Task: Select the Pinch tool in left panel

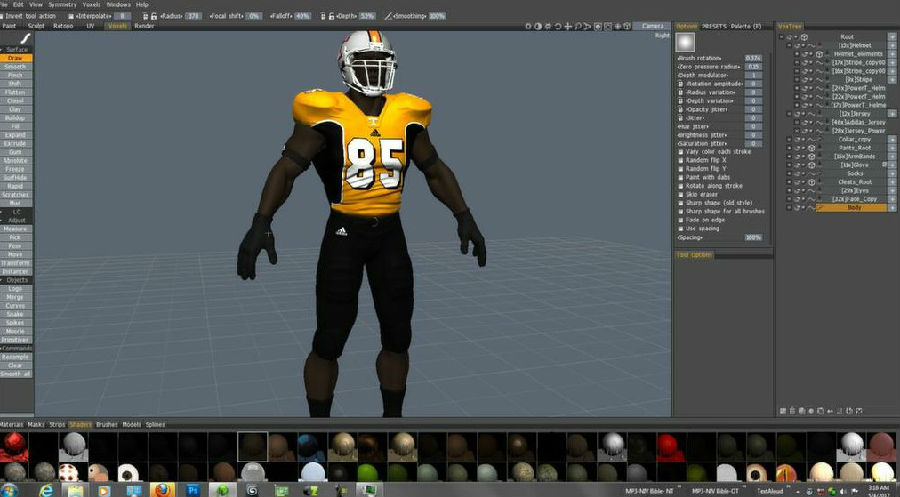Action: (x=16, y=75)
